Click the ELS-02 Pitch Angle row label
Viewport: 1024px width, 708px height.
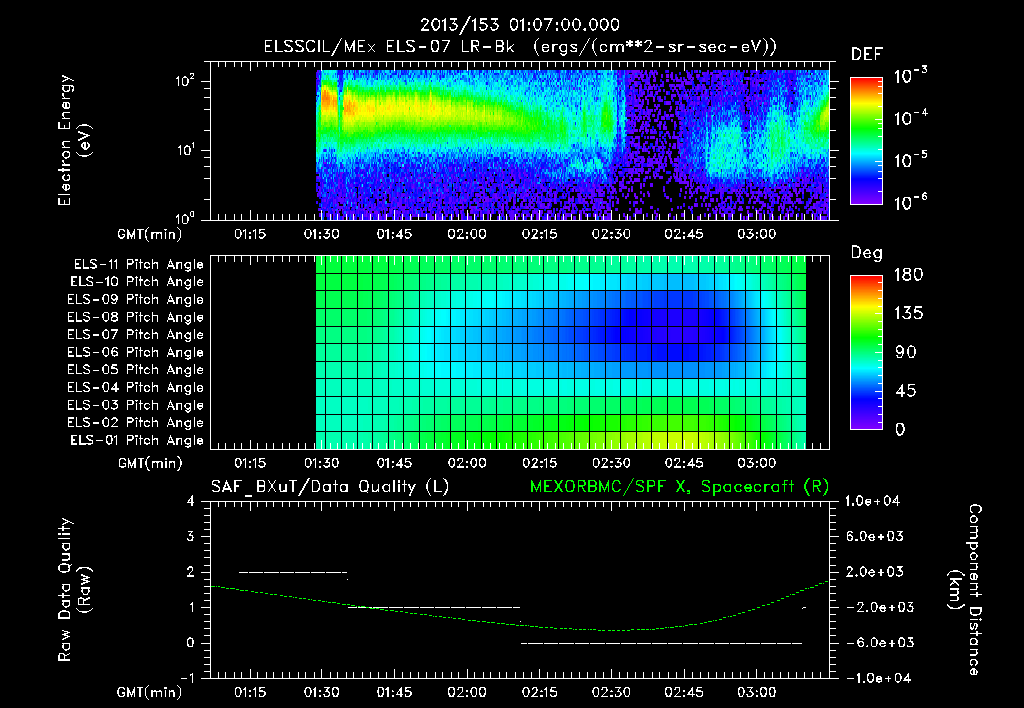[x=135, y=423]
